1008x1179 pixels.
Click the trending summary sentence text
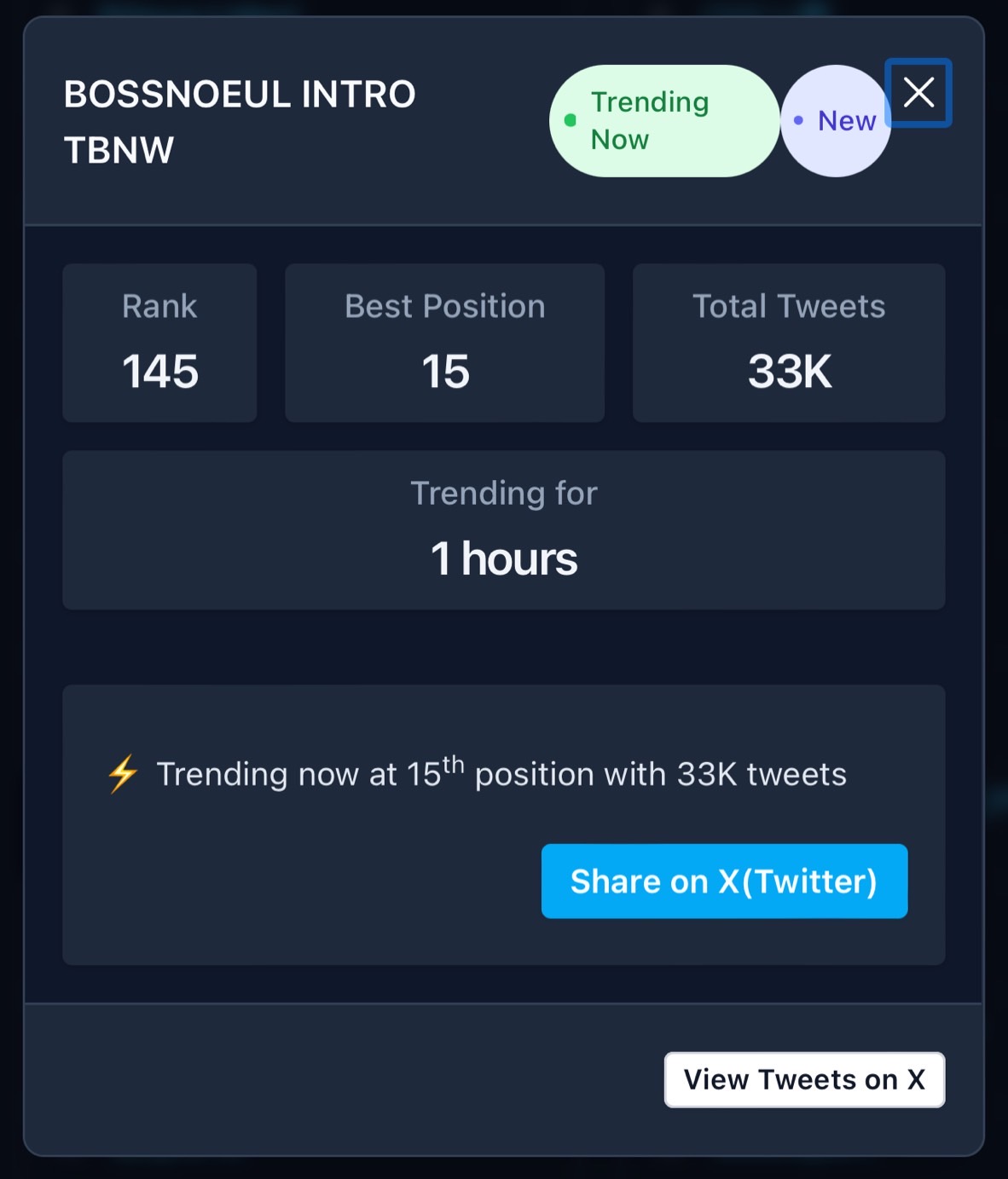point(501,772)
